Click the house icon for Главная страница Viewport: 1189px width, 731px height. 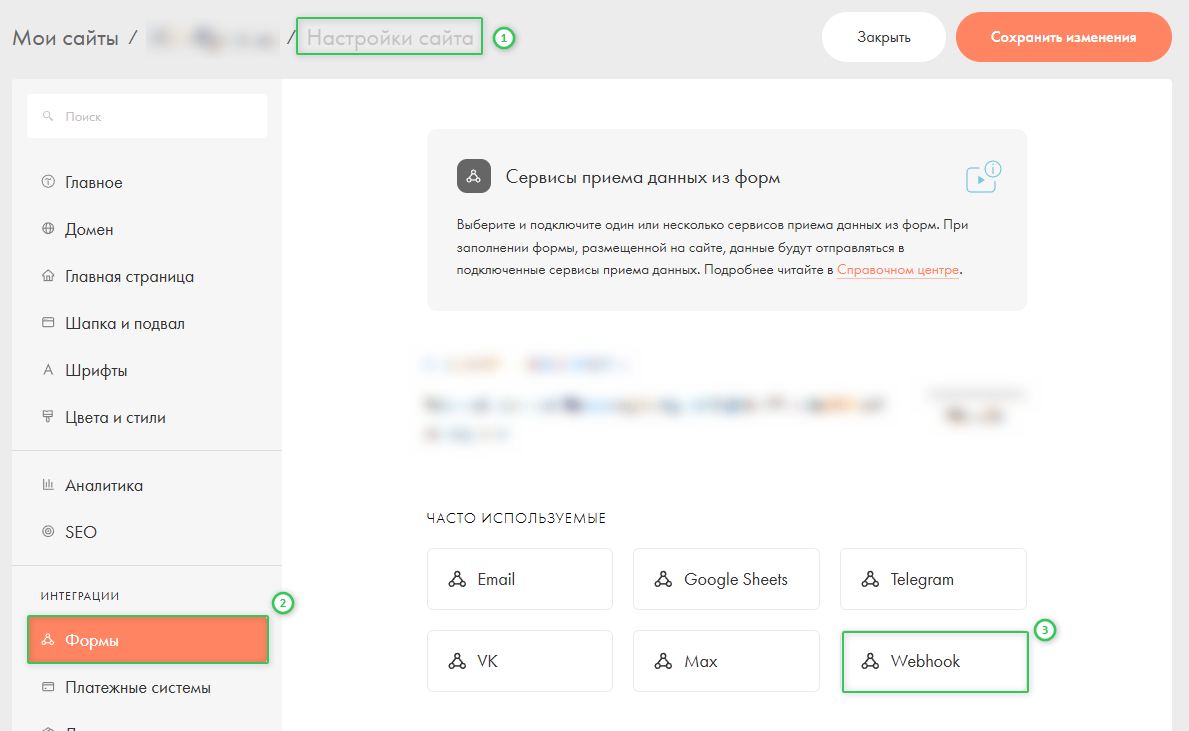[x=48, y=276]
